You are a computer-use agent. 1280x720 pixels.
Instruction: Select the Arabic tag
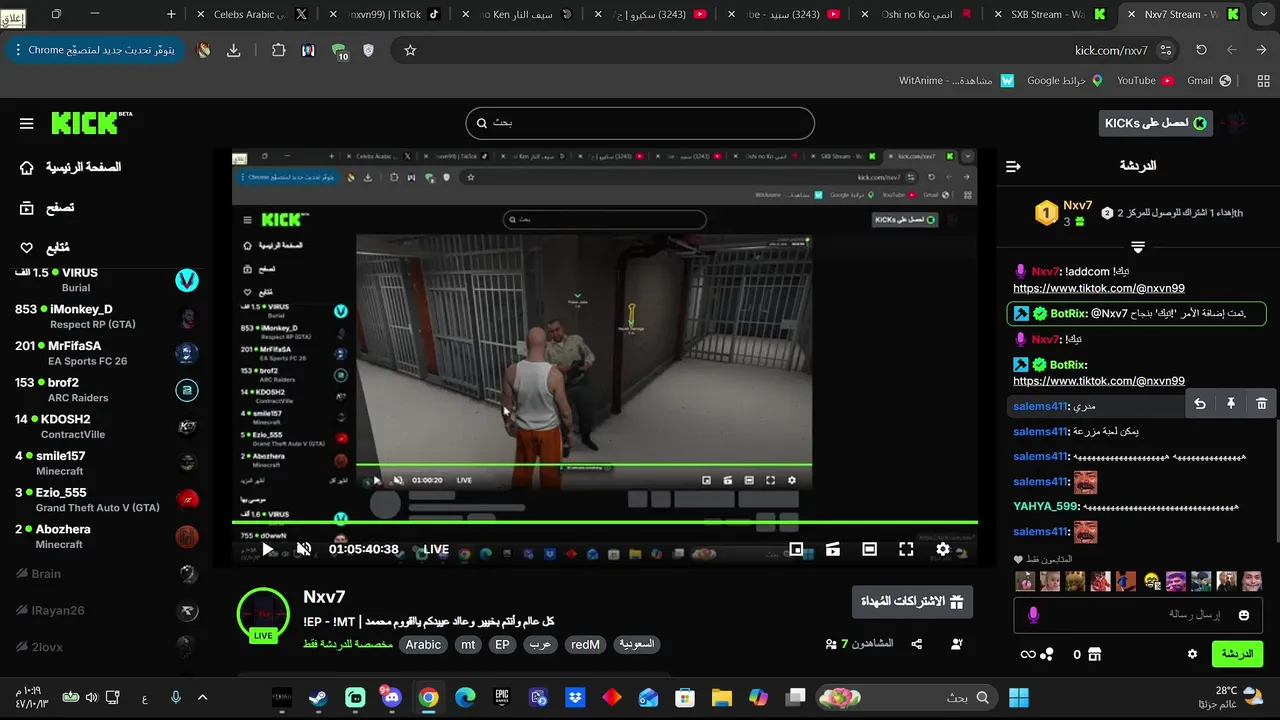pos(423,645)
